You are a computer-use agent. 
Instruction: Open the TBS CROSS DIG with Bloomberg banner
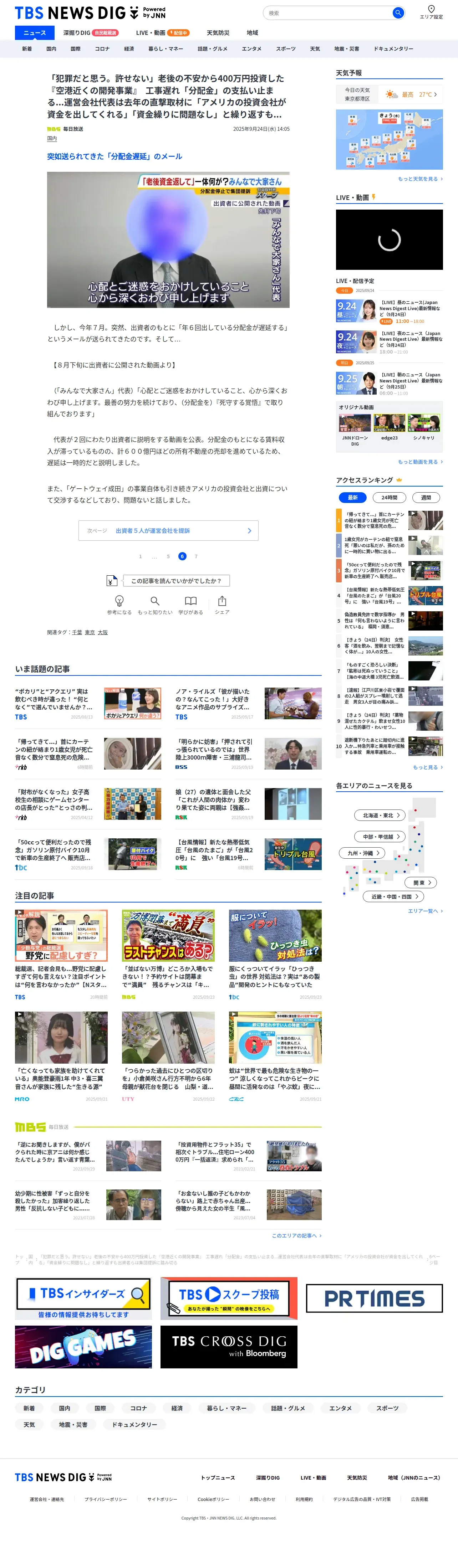point(229,1346)
